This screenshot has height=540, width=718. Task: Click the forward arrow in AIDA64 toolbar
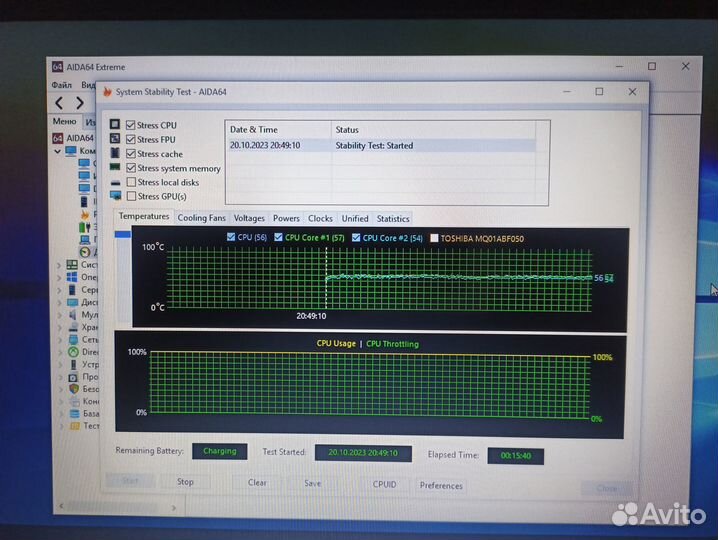tap(82, 103)
